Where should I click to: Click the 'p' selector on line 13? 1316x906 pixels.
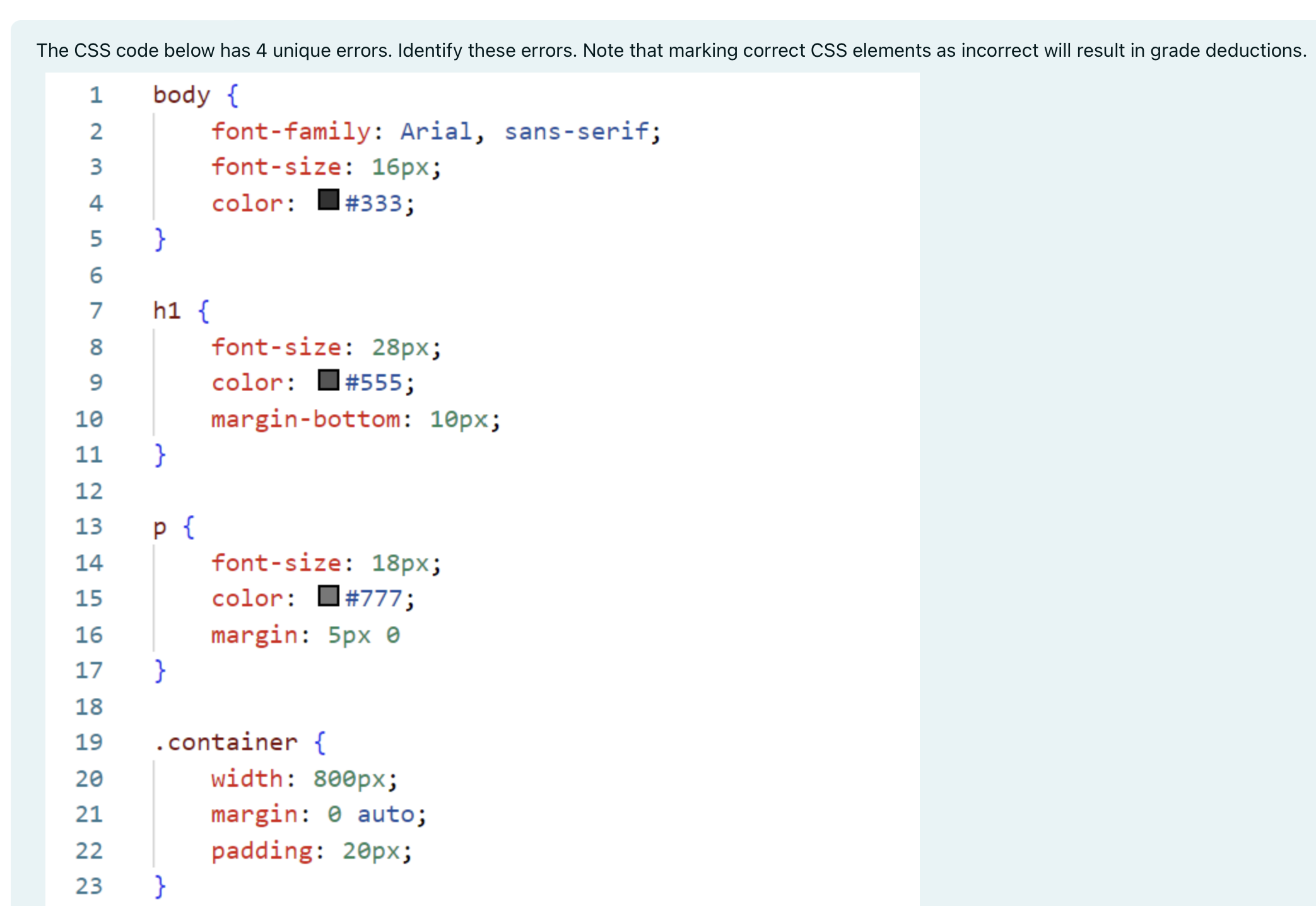point(160,527)
